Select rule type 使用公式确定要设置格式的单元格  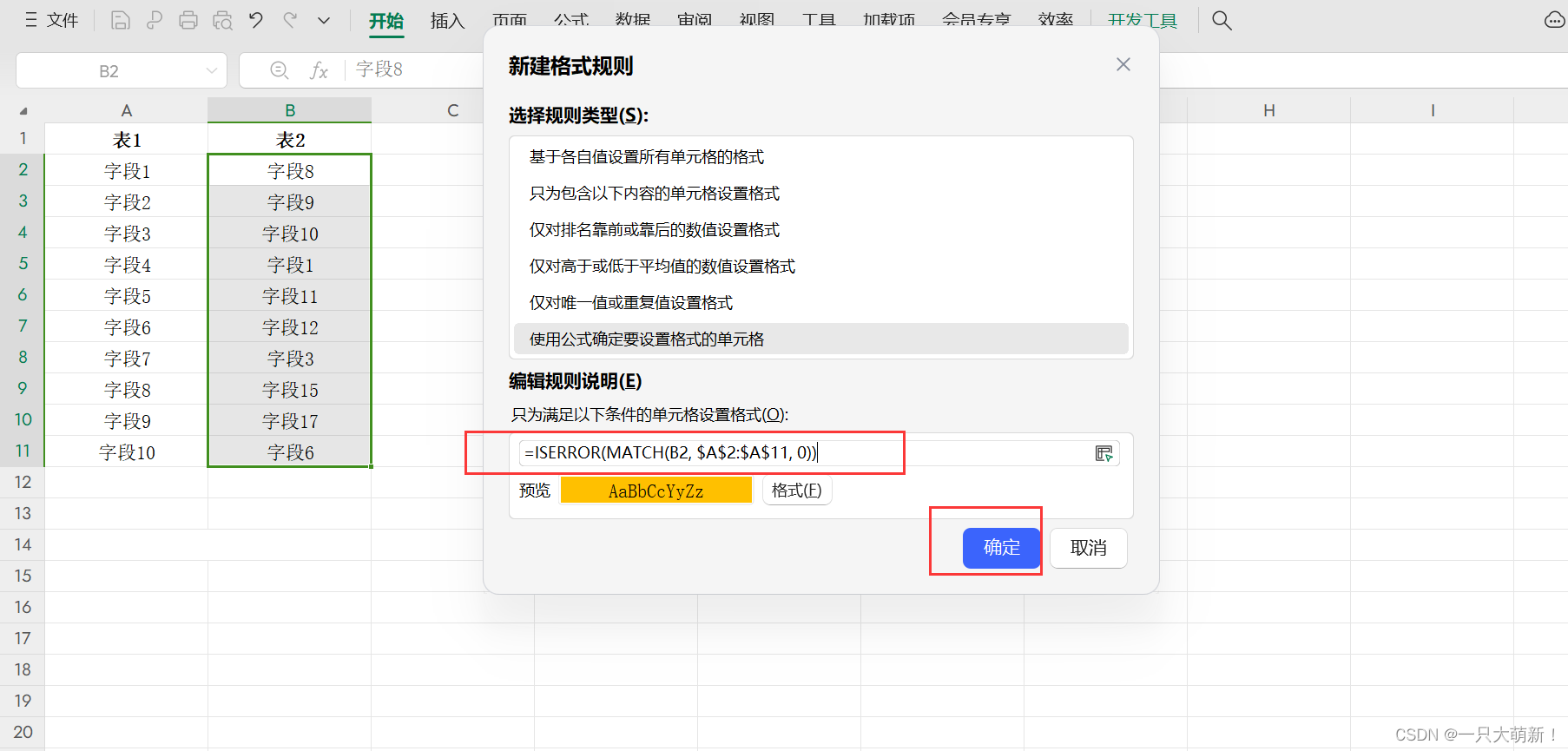821,339
